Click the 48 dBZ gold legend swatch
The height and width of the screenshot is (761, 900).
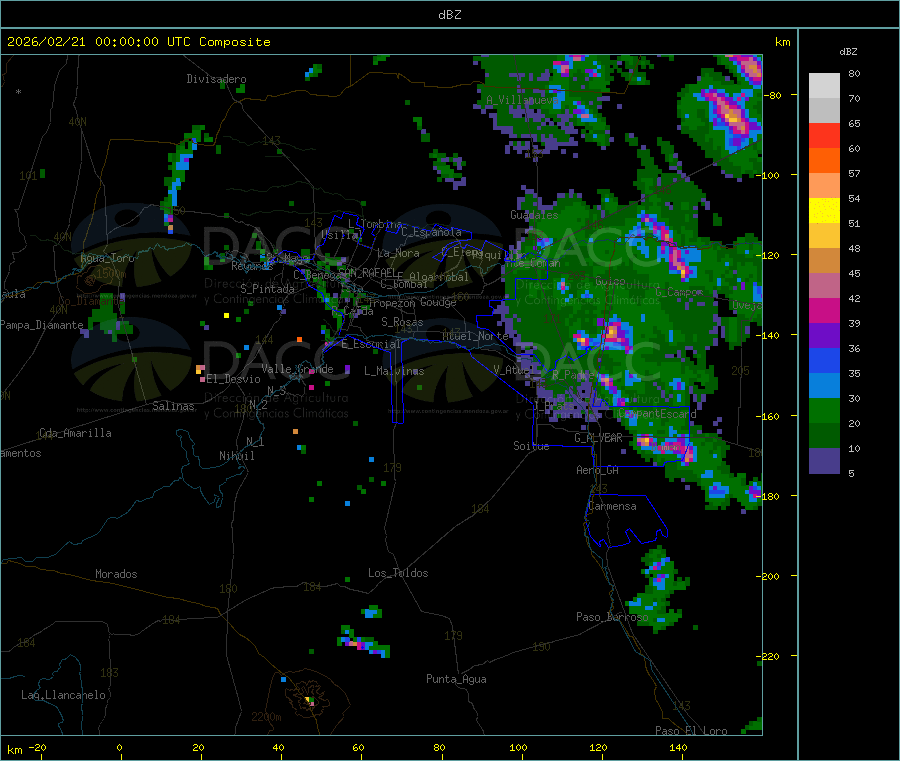pos(824,261)
